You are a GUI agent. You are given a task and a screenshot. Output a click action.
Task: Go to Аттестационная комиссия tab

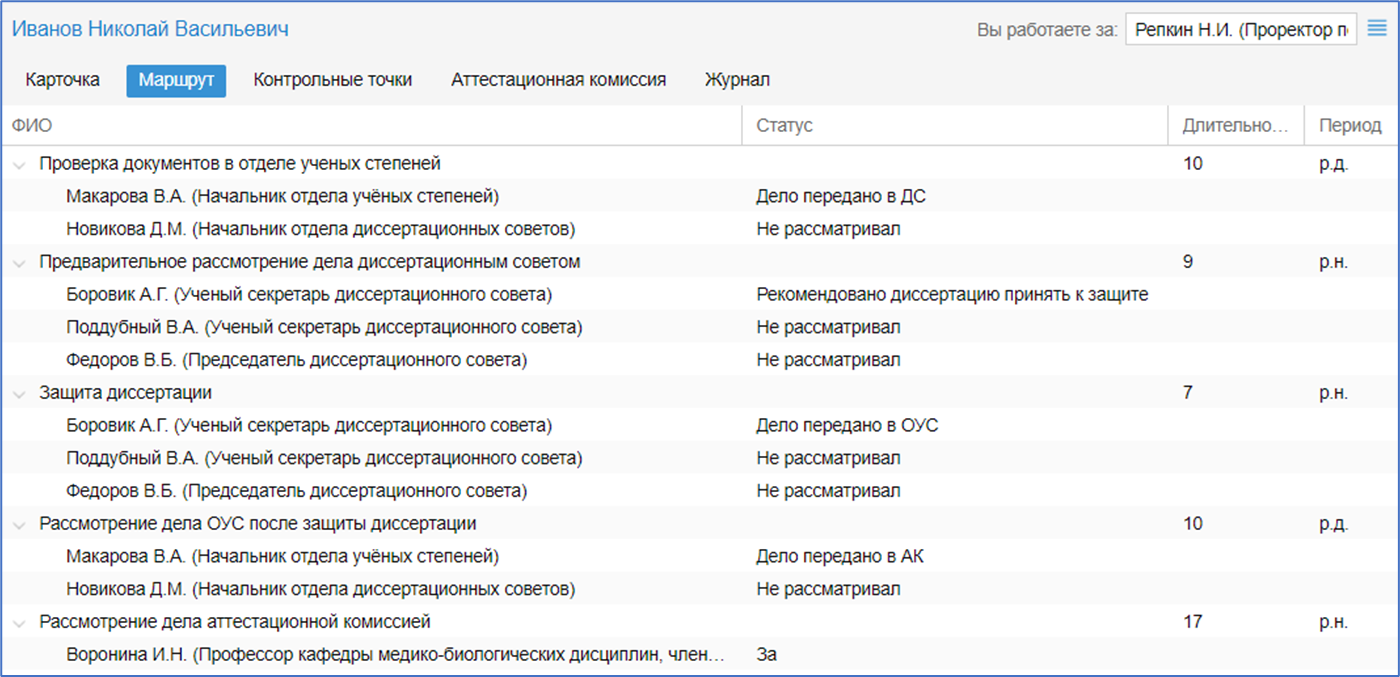(x=558, y=80)
